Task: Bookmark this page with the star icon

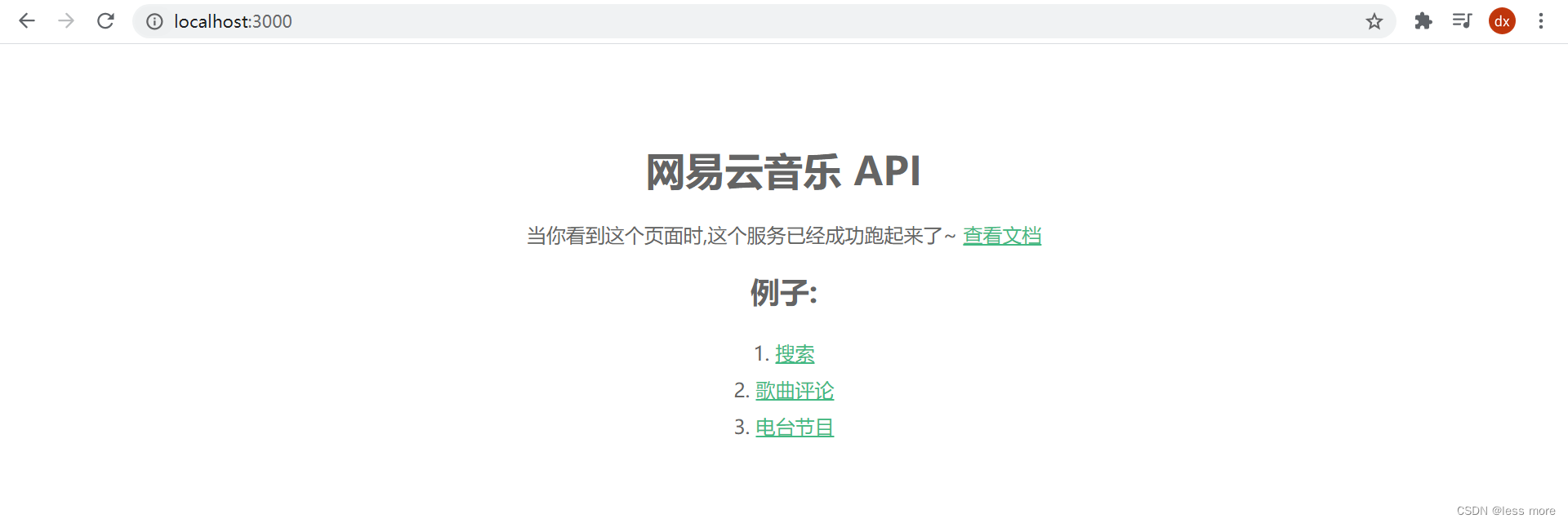Action: [x=1374, y=21]
